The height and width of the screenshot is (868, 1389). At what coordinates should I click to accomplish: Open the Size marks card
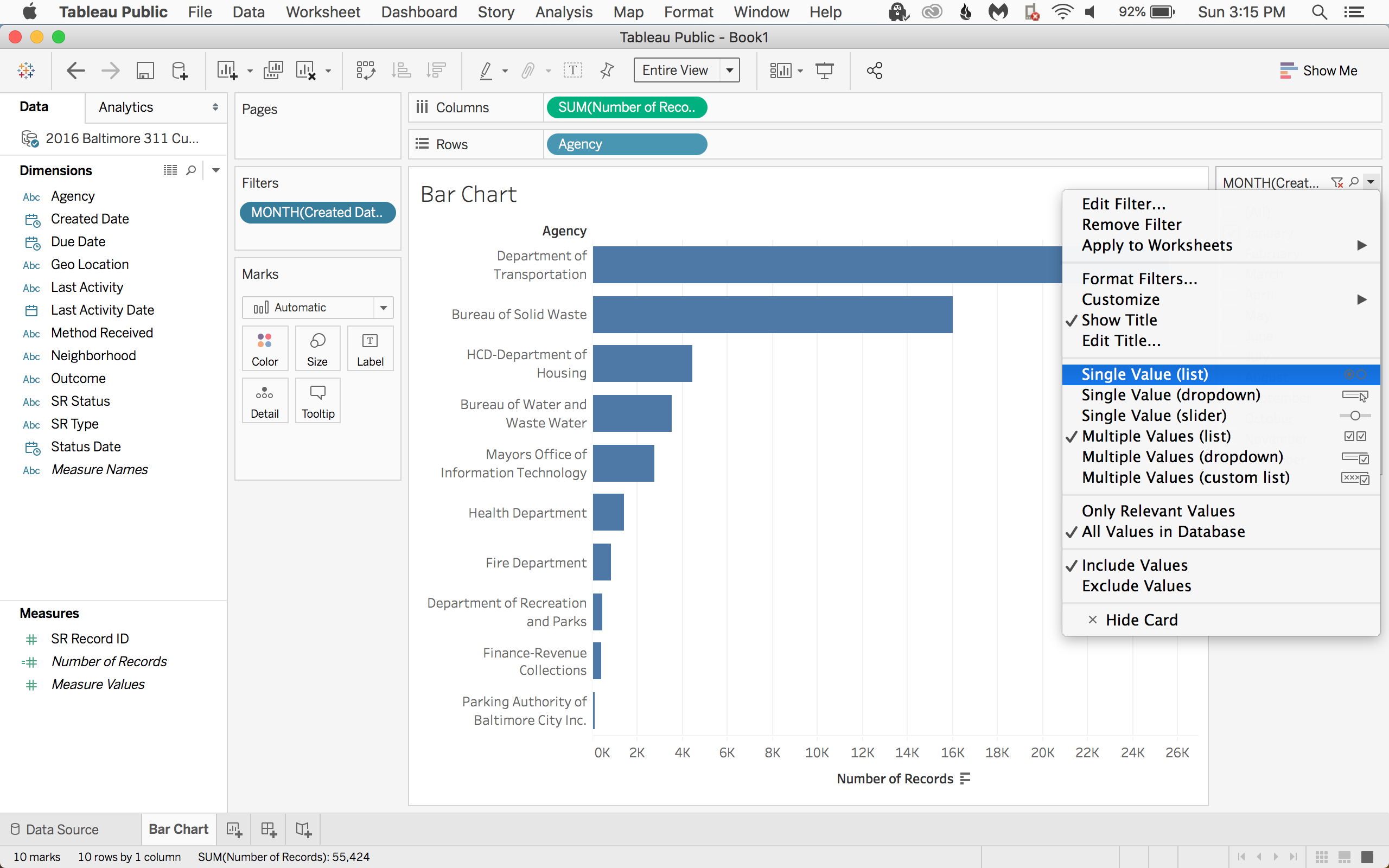(x=317, y=348)
